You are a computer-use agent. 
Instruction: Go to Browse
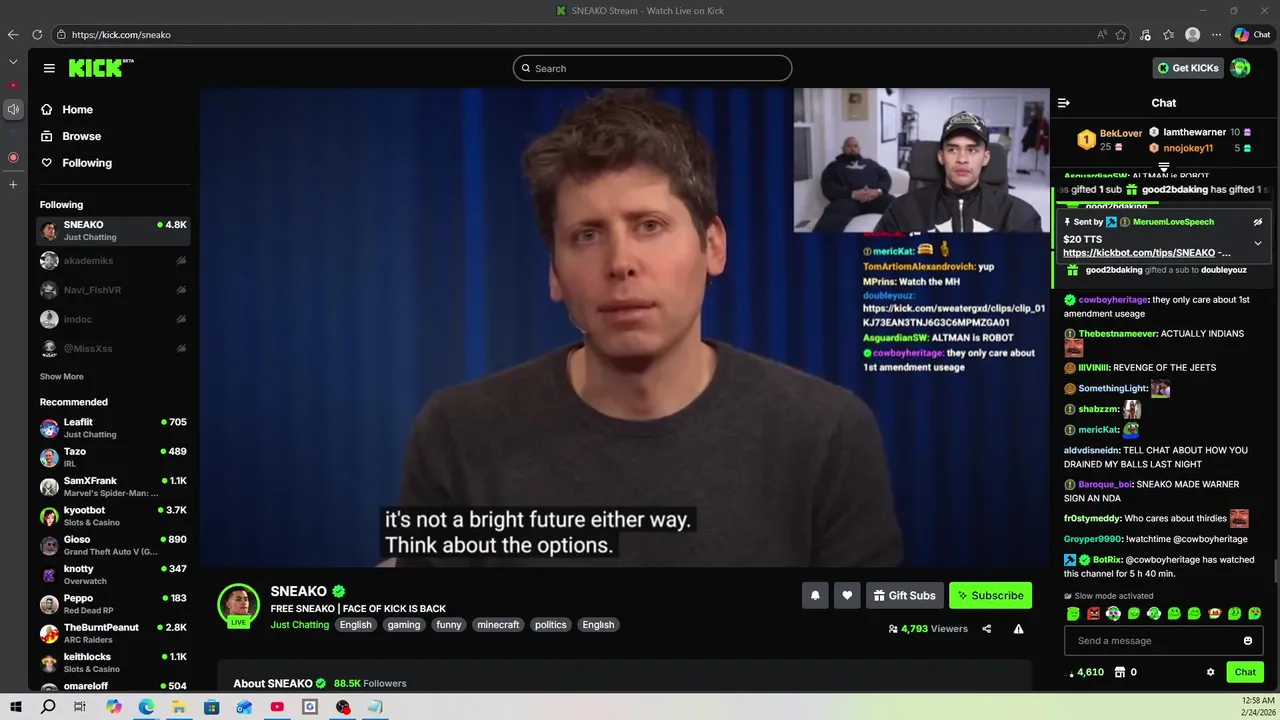[81, 136]
